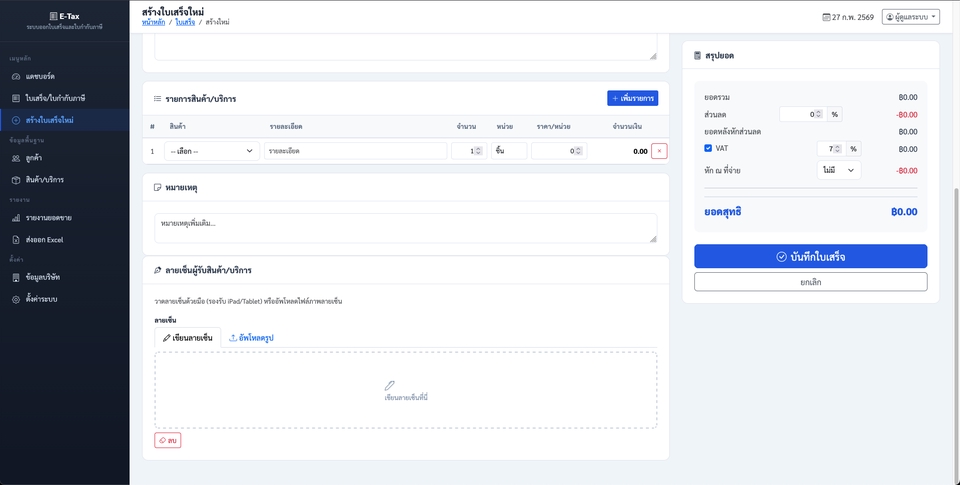Click the quantity stepper field
This screenshot has width=960, height=485.
point(467,151)
